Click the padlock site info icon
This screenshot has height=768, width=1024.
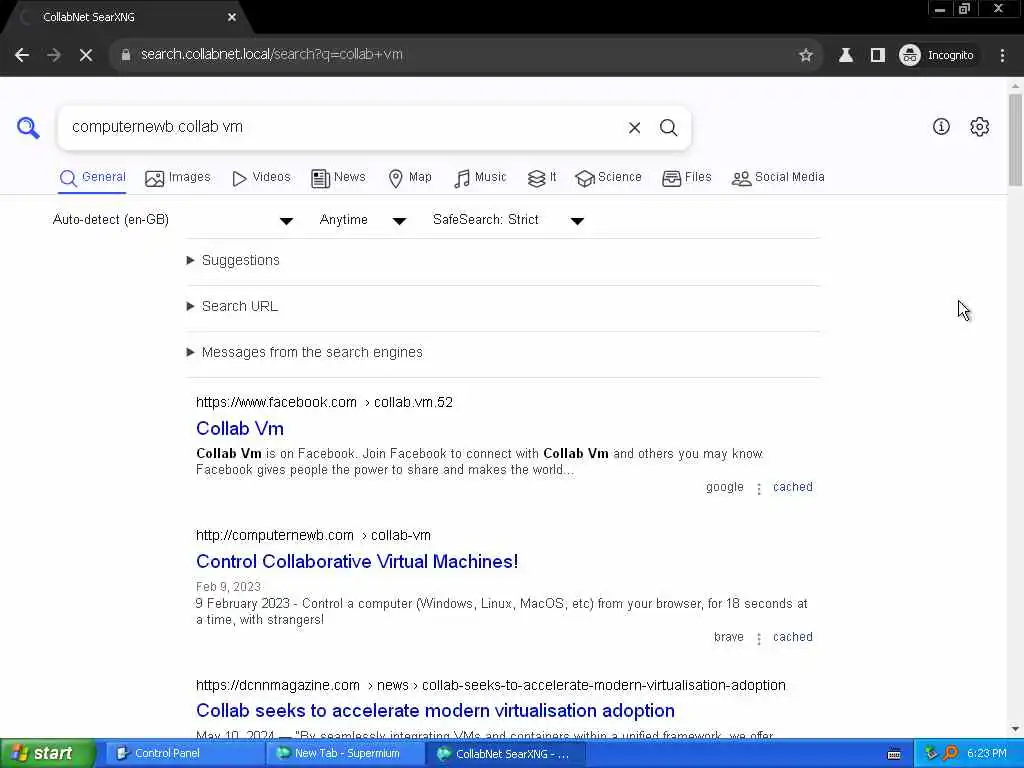125,55
